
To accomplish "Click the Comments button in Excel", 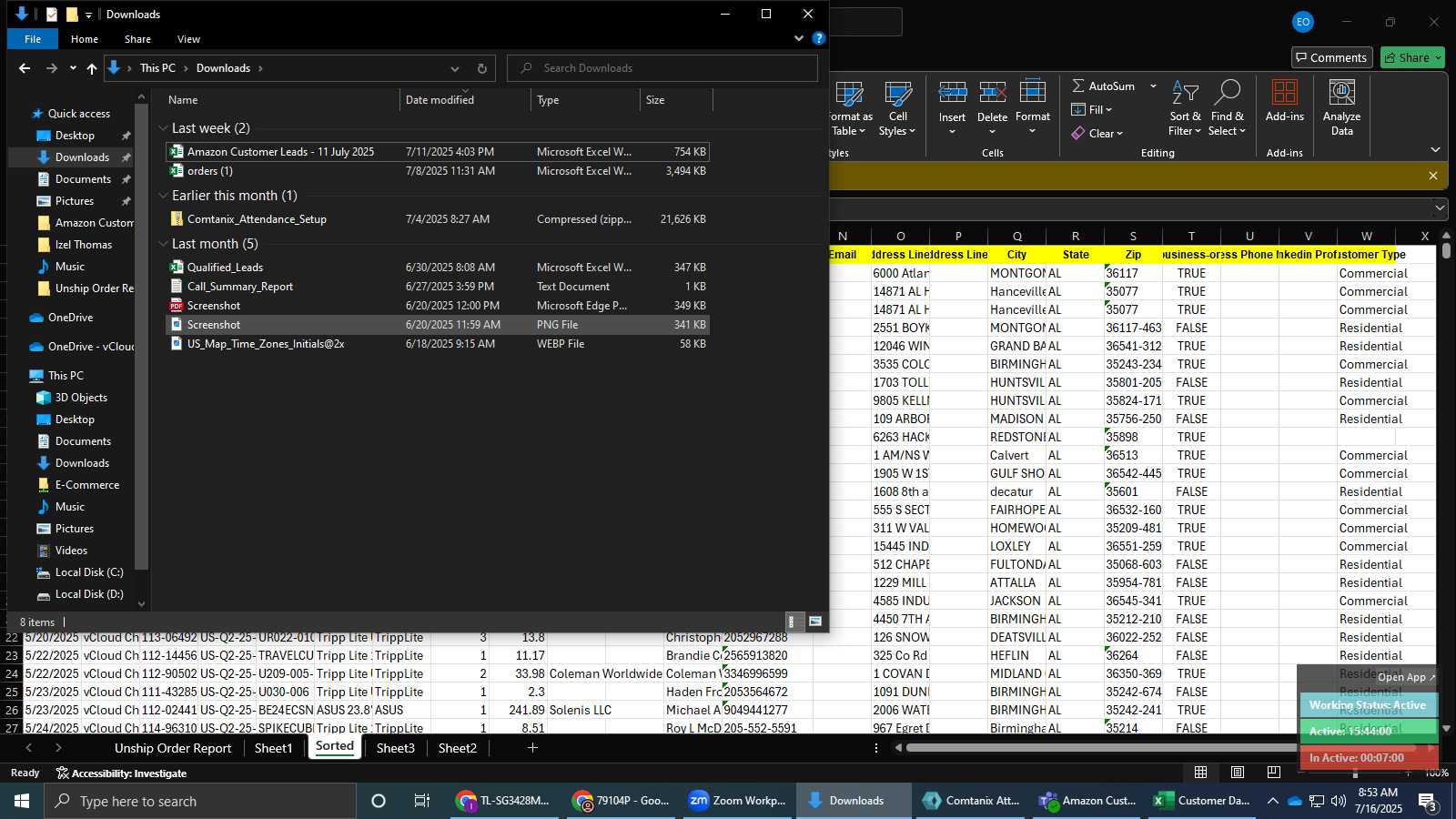I will pyautogui.click(x=1331, y=57).
